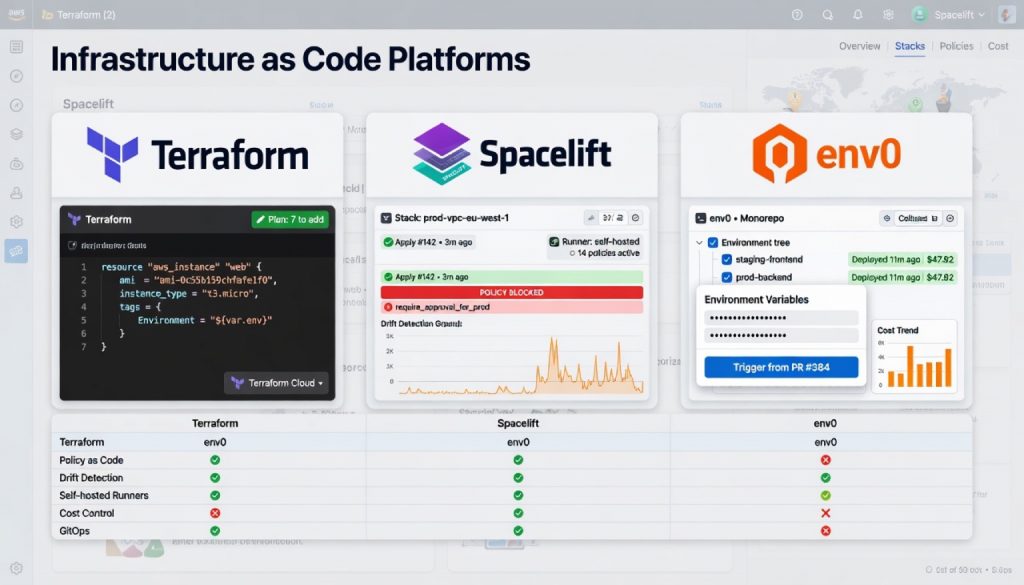Click Terraform Policy as Code check icon

point(215,460)
